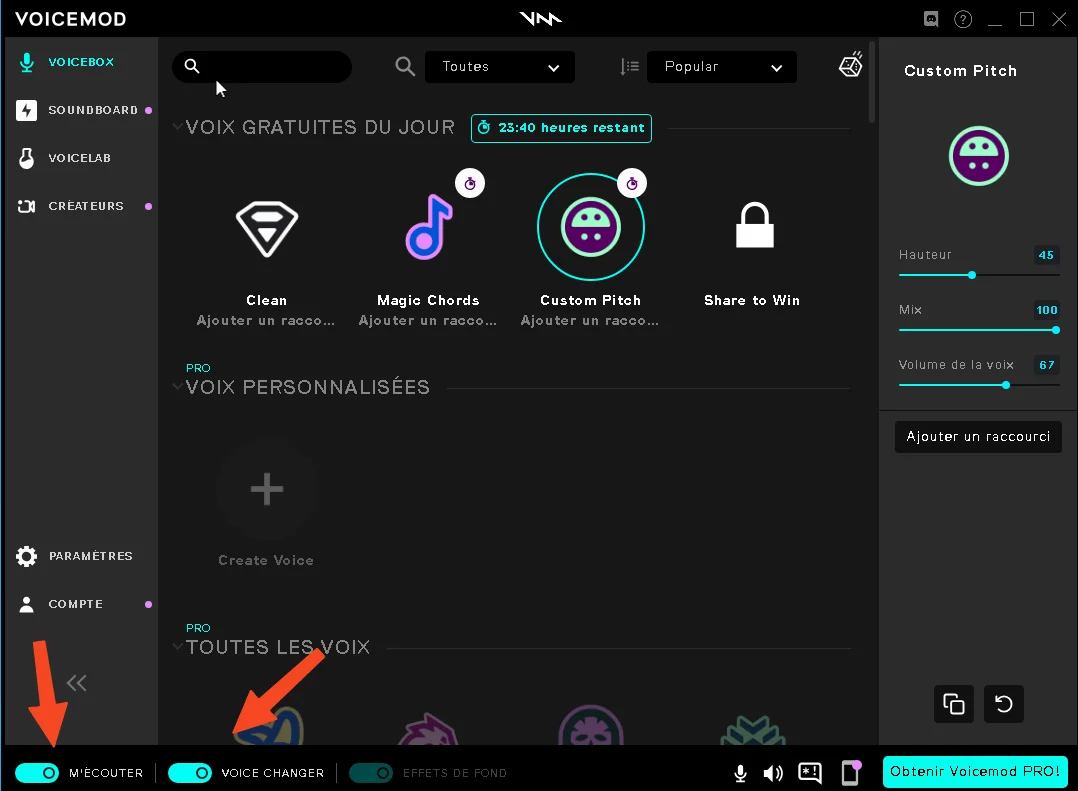Select the Magic Chords voice

pyautogui.click(x=428, y=227)
